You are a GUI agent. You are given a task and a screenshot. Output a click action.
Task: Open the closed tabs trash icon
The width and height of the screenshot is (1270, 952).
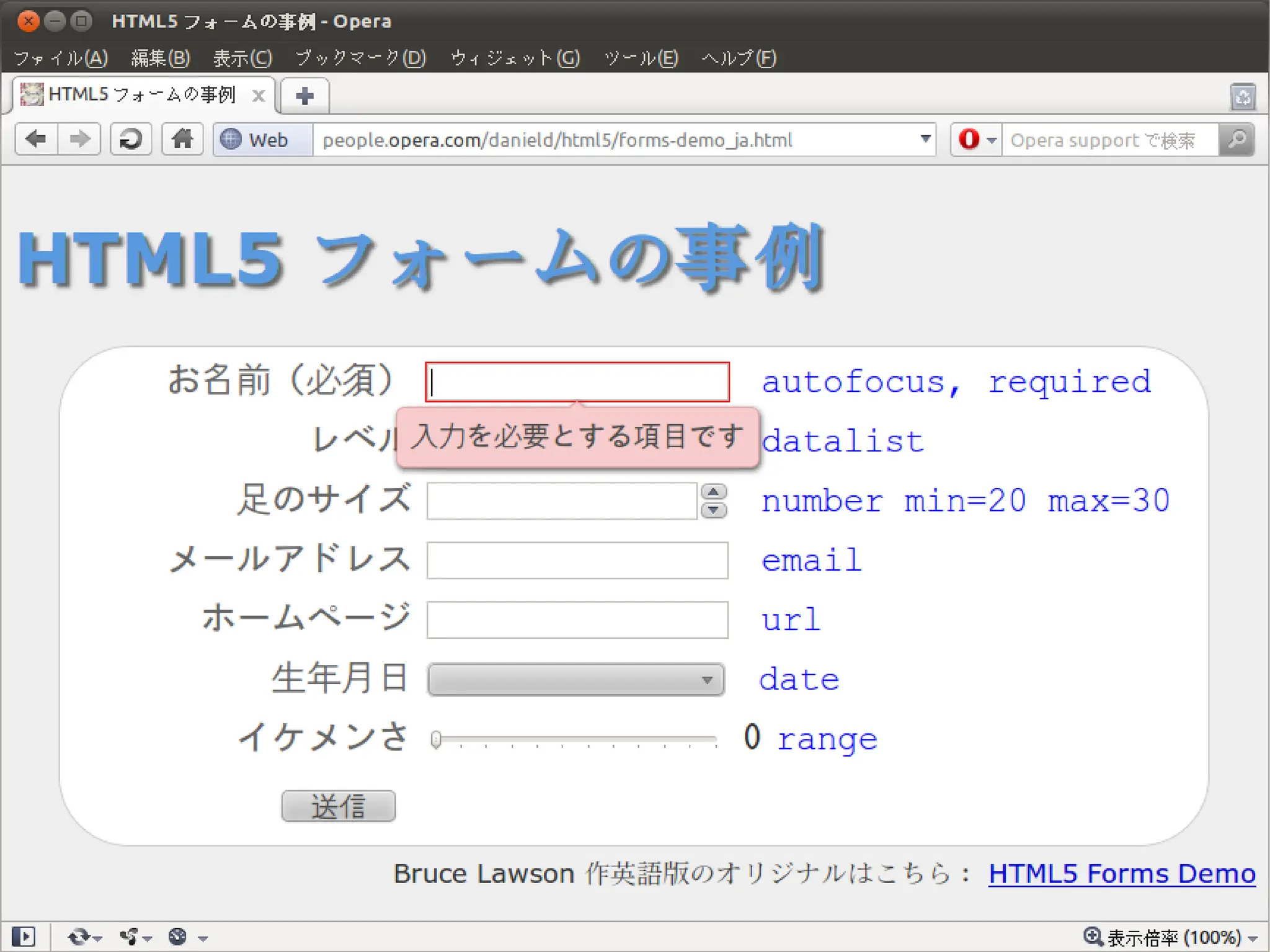(x=1243, y=97)
